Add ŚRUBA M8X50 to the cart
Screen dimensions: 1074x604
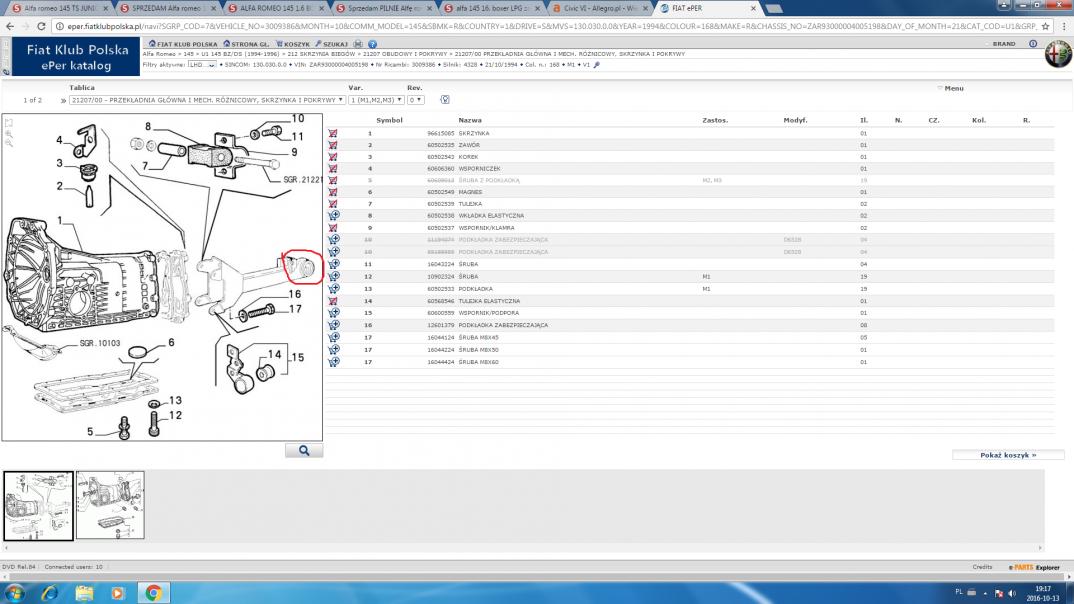pyautogui.click(x=334, y=350)
